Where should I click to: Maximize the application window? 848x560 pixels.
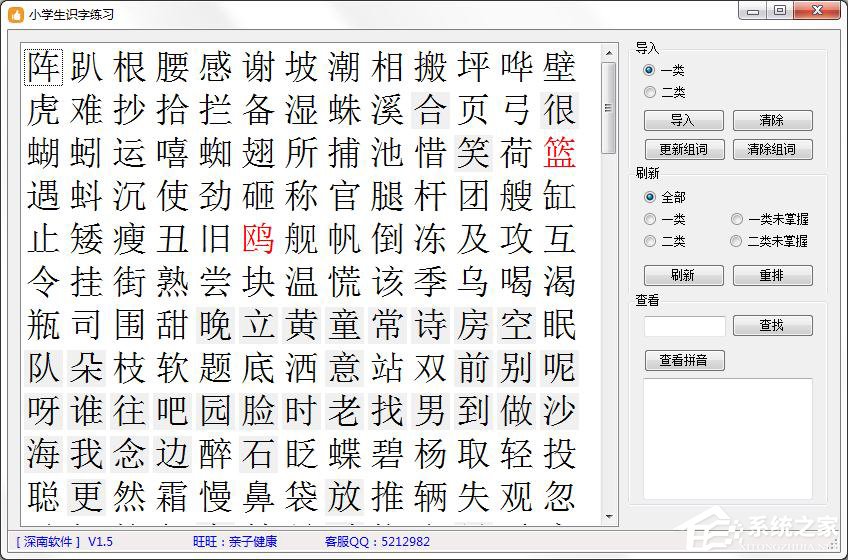(x=780, y=10)
